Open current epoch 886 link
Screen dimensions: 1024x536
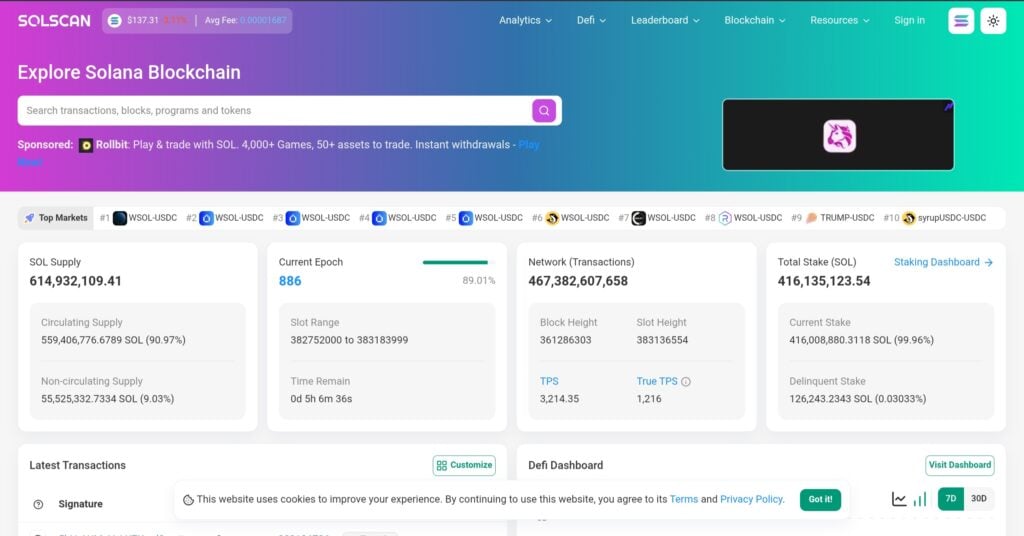point(290,281)
